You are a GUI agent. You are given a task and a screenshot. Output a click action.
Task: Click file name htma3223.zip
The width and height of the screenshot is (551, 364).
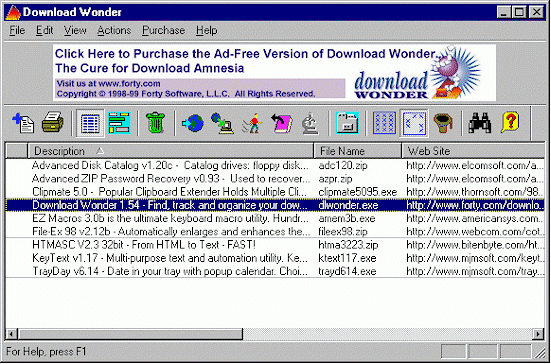[x=348, y=245]
